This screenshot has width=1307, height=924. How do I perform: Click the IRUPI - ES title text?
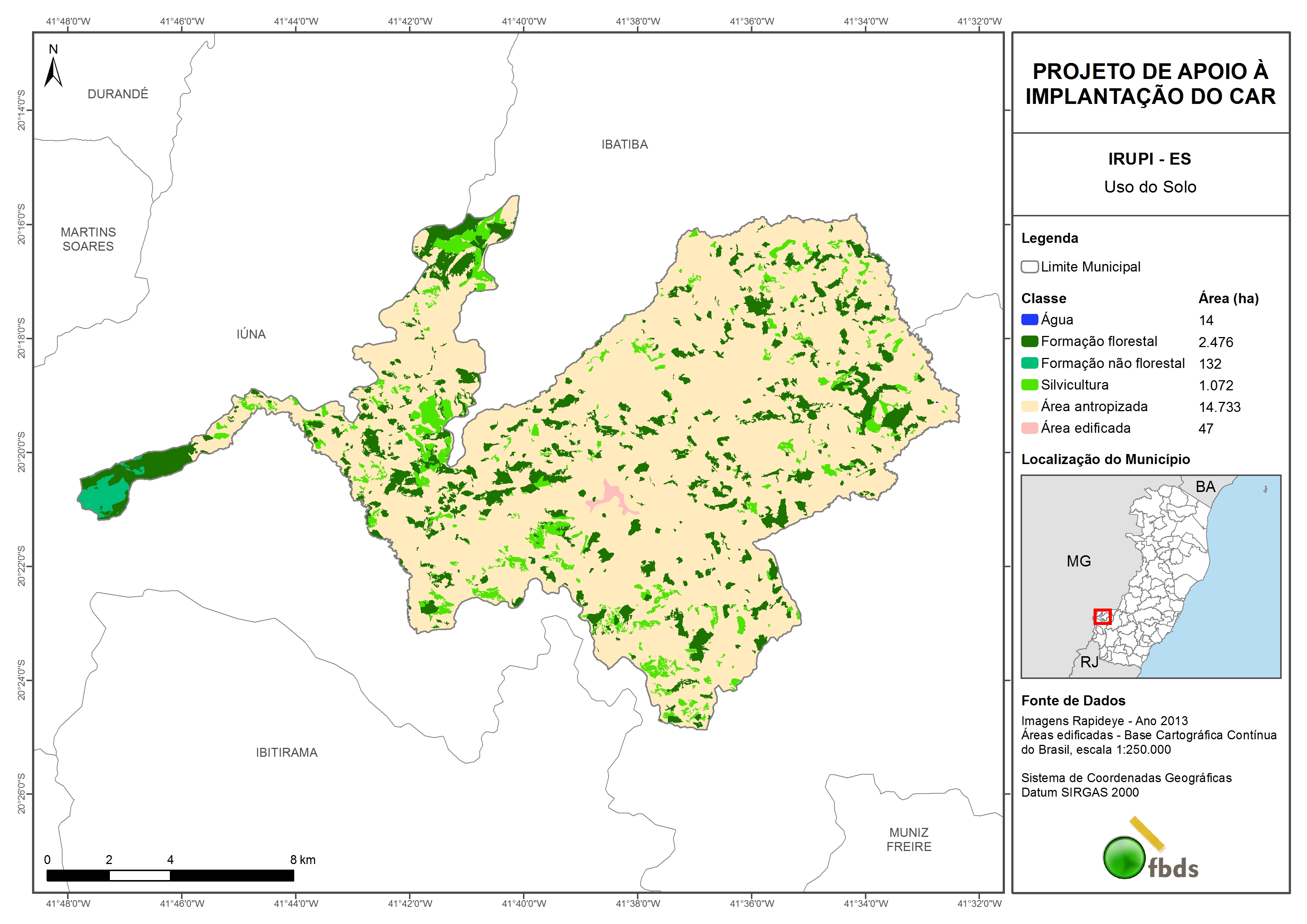pyautogui.click(x=1149, y=159)
